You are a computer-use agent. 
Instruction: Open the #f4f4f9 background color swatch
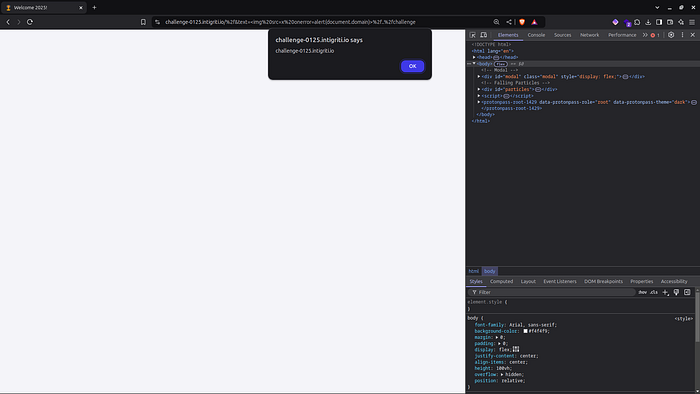[x=525, y=331]
